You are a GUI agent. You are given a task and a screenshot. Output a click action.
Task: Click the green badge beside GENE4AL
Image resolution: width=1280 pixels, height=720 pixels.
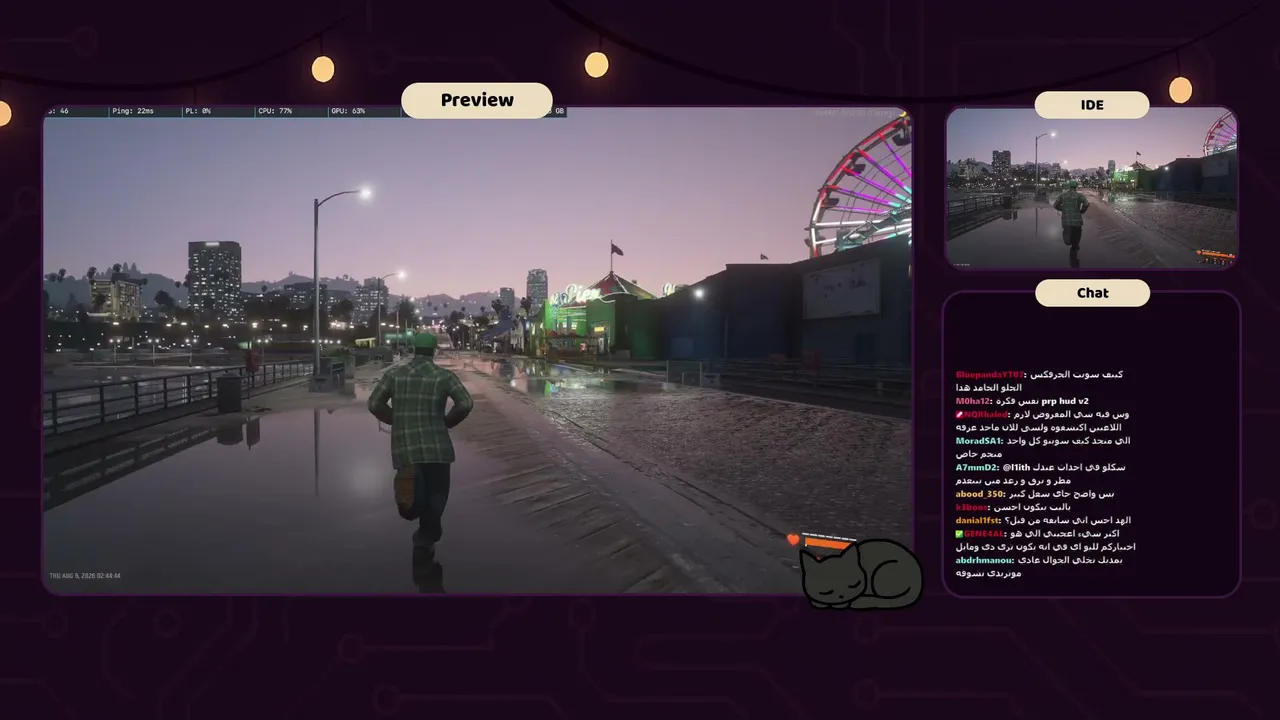pos(960,534)
